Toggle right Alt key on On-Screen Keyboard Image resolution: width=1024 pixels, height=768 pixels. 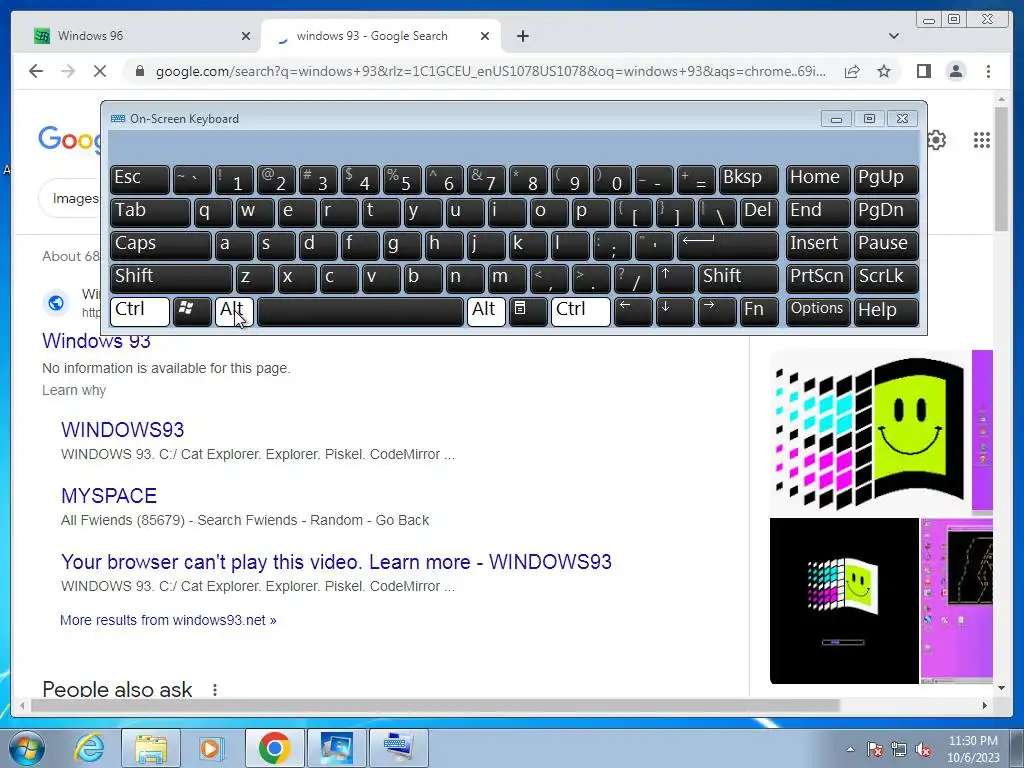486,311
